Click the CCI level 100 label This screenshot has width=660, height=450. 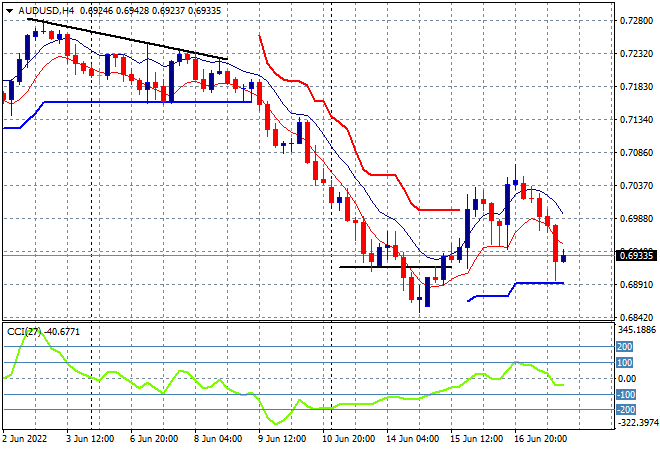click(x=625, y=362)
